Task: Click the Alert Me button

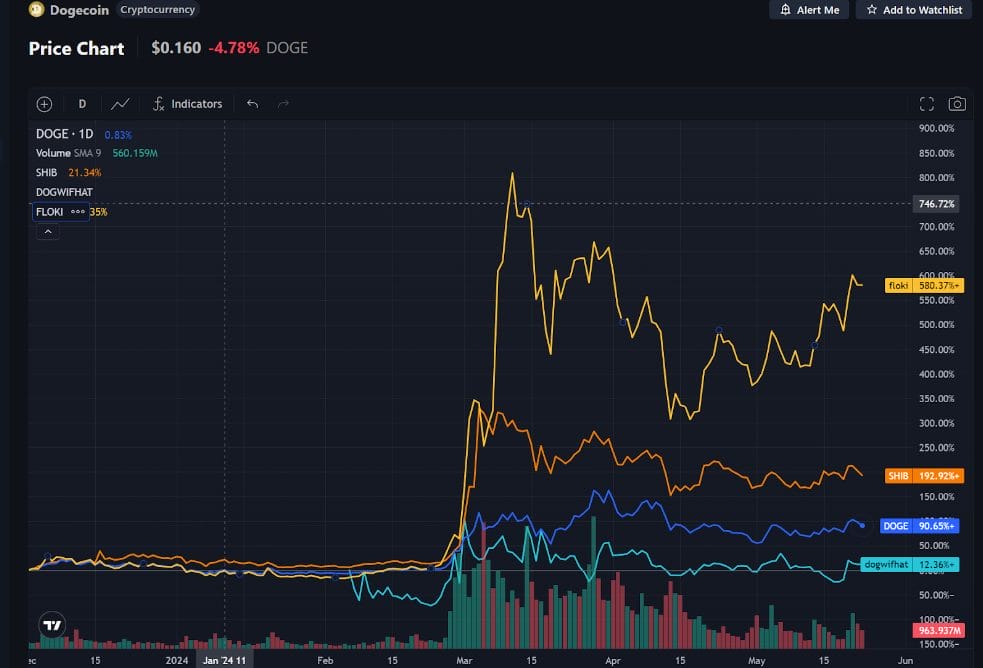Action: (x=809, y=10)
